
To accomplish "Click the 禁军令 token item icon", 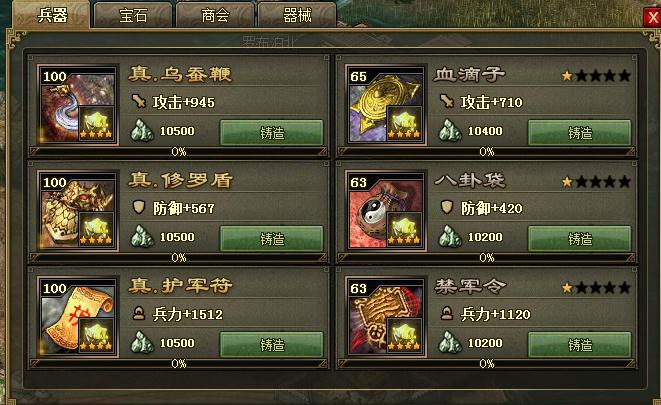I will click(x=385, y=317).
